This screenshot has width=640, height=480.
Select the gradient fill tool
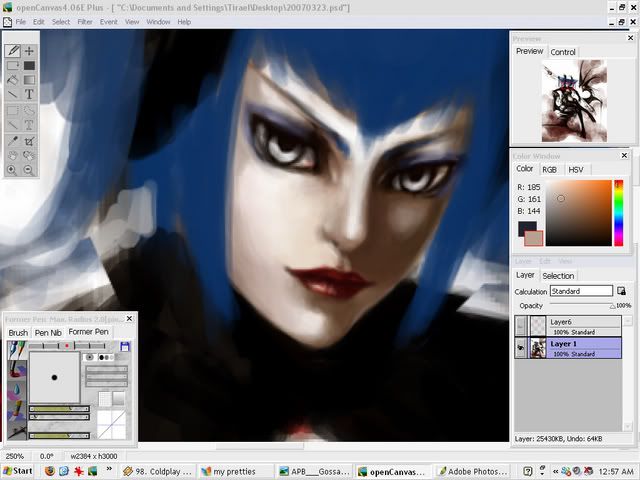(x=29, y=80)
